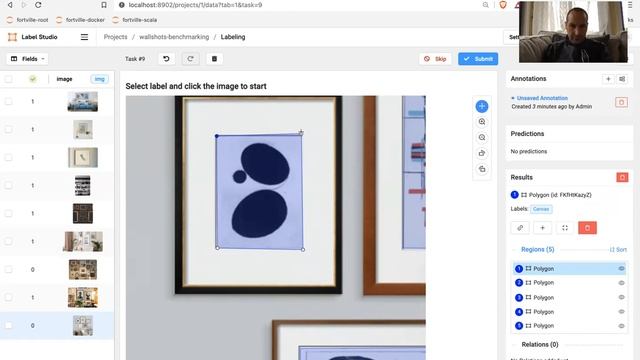Screen dimensions: 640x360
Task: Select the blue move/add tool in image toolbar
Action: (x=482, y=106)
